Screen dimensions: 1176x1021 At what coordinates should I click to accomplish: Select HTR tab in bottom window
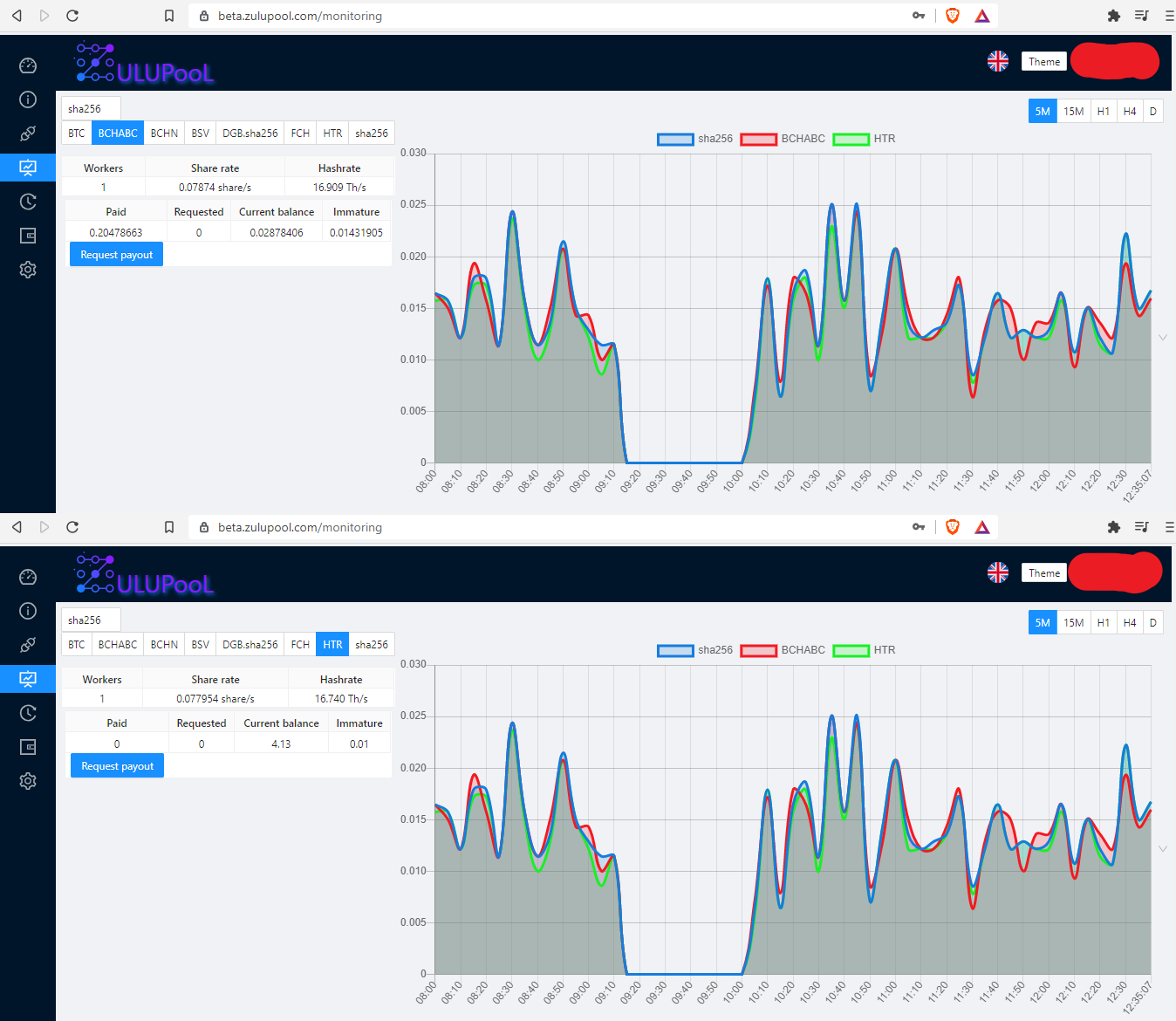(332, 645)
